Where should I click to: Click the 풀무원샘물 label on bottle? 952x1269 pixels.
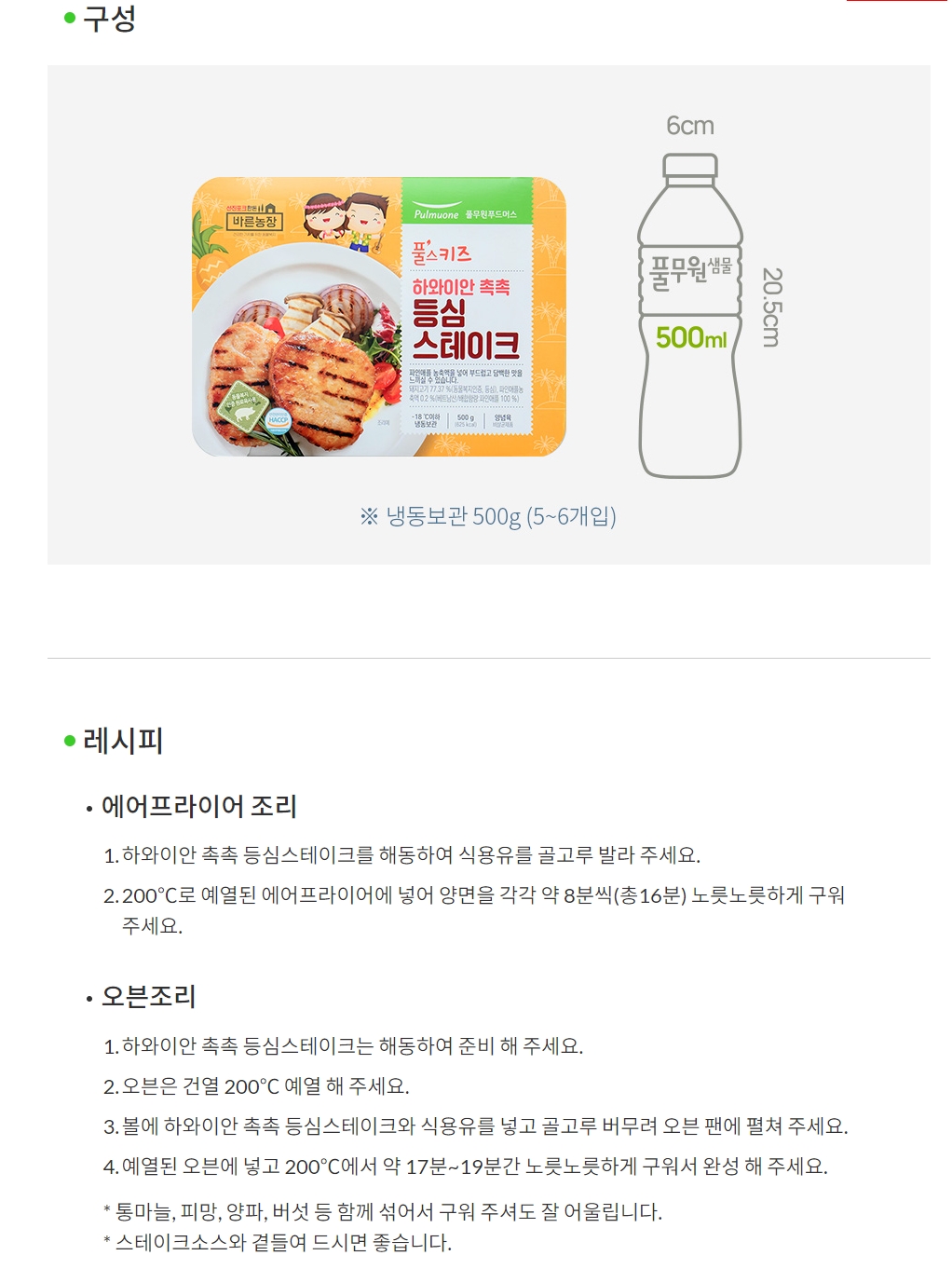pos(690,270)
